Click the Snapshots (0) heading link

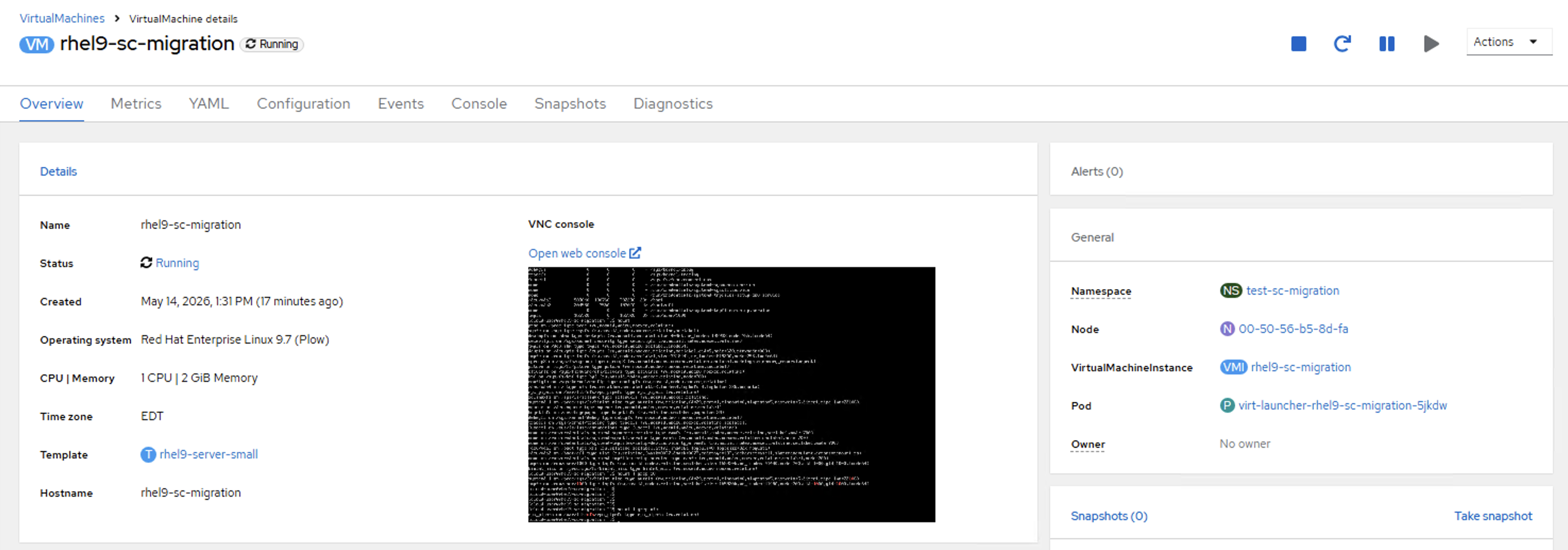[x=1109, y=516]
